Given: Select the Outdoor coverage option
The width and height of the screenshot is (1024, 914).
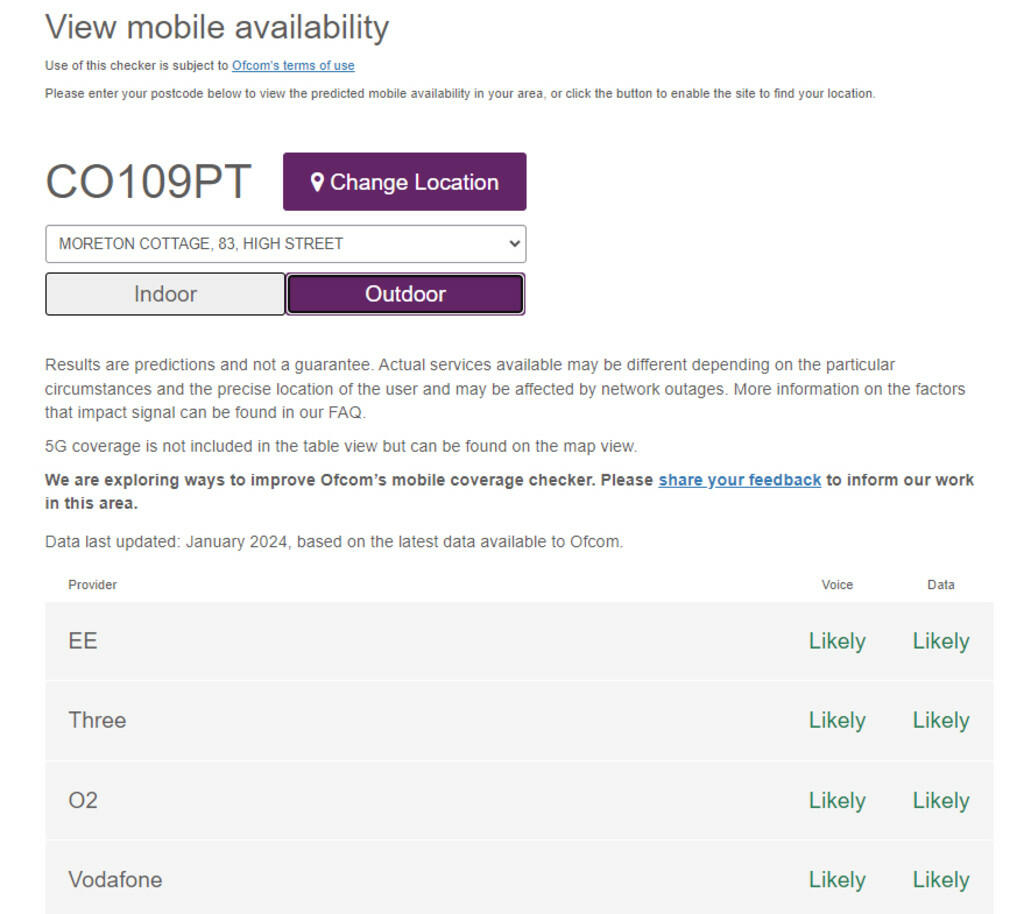Looking at the screenshot, I should pyautogui.click(x=405, y=294).
